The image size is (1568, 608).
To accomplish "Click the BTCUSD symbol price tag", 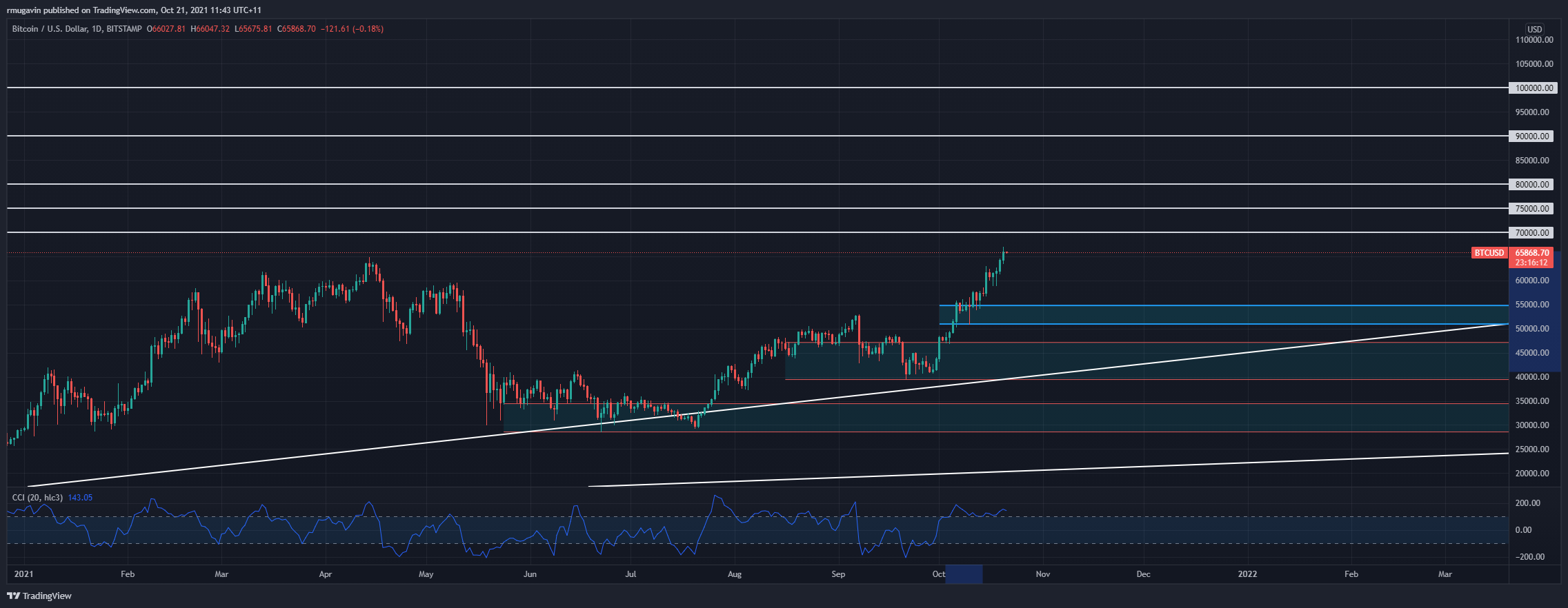I will pyautogui.click(x=1489, y=253).
